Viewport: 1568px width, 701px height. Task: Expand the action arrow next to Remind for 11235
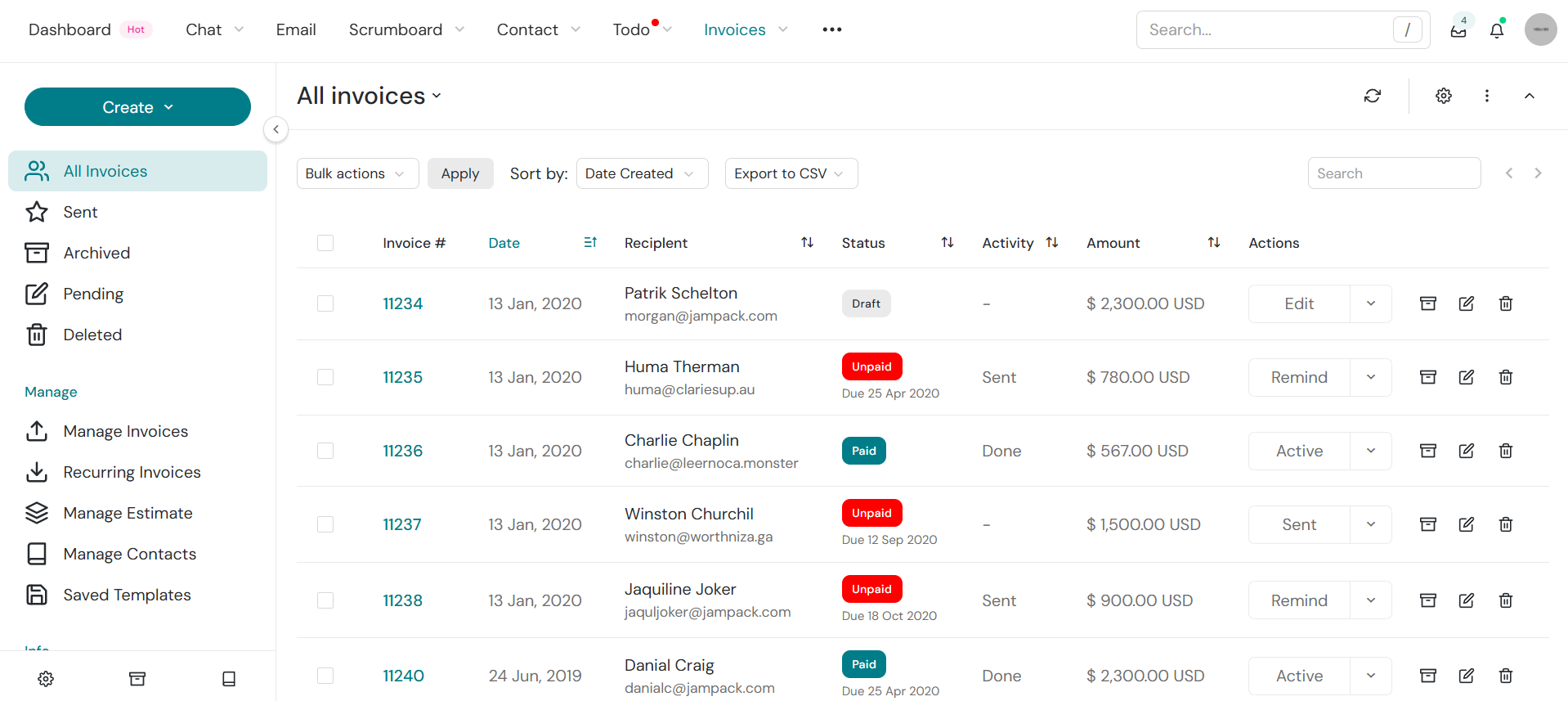1371,377
